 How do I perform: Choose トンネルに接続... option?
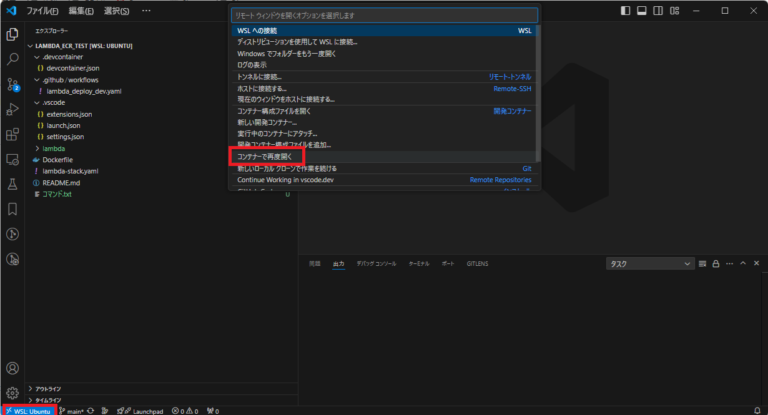384,77
